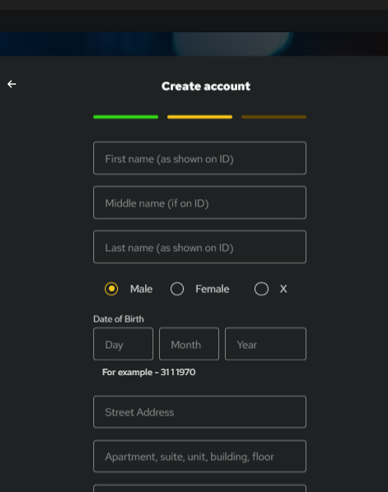
Task: Click the Year field of Date of Birth
Action: [266, 344]
